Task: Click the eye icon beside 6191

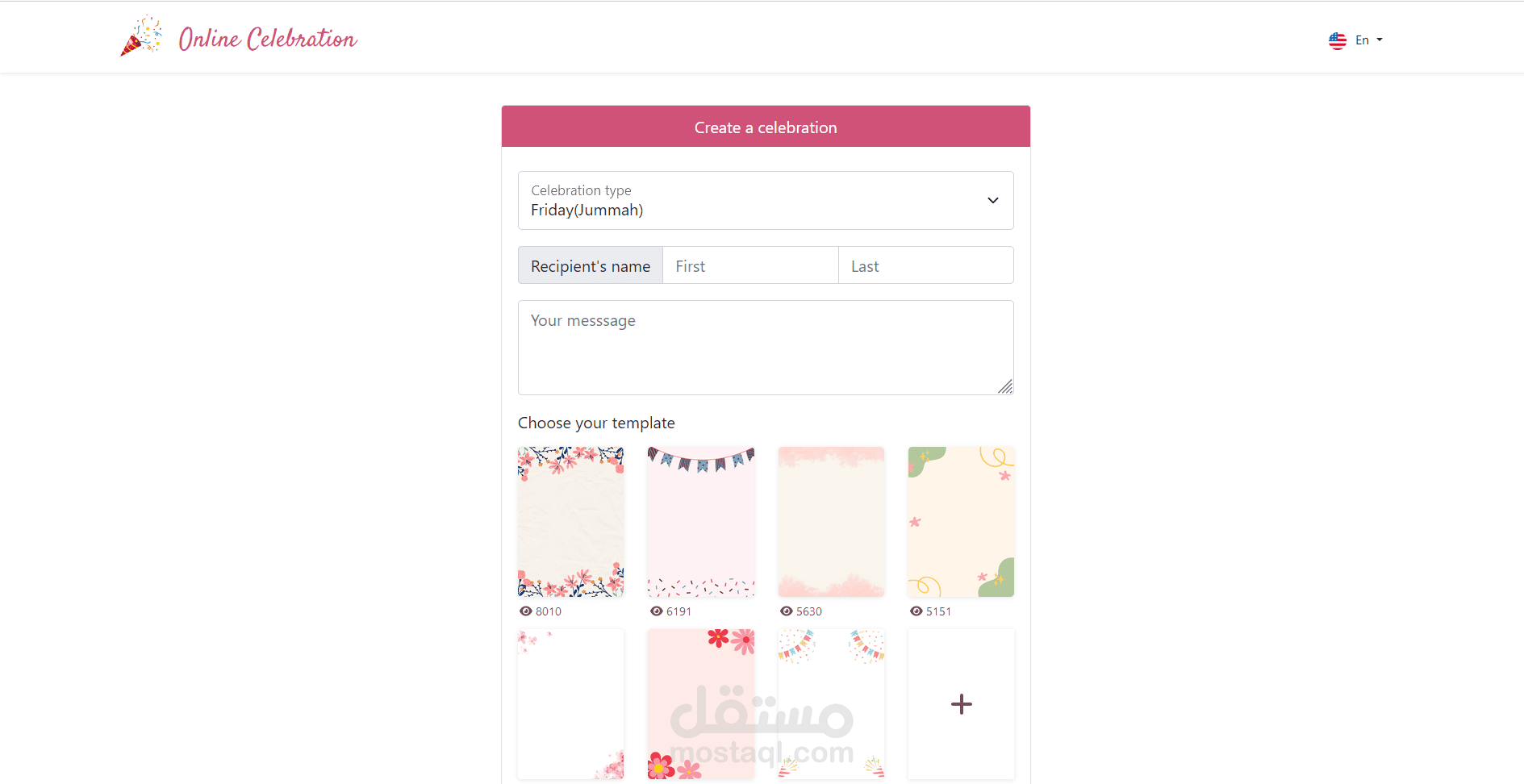Action: (x=657, y=611)
